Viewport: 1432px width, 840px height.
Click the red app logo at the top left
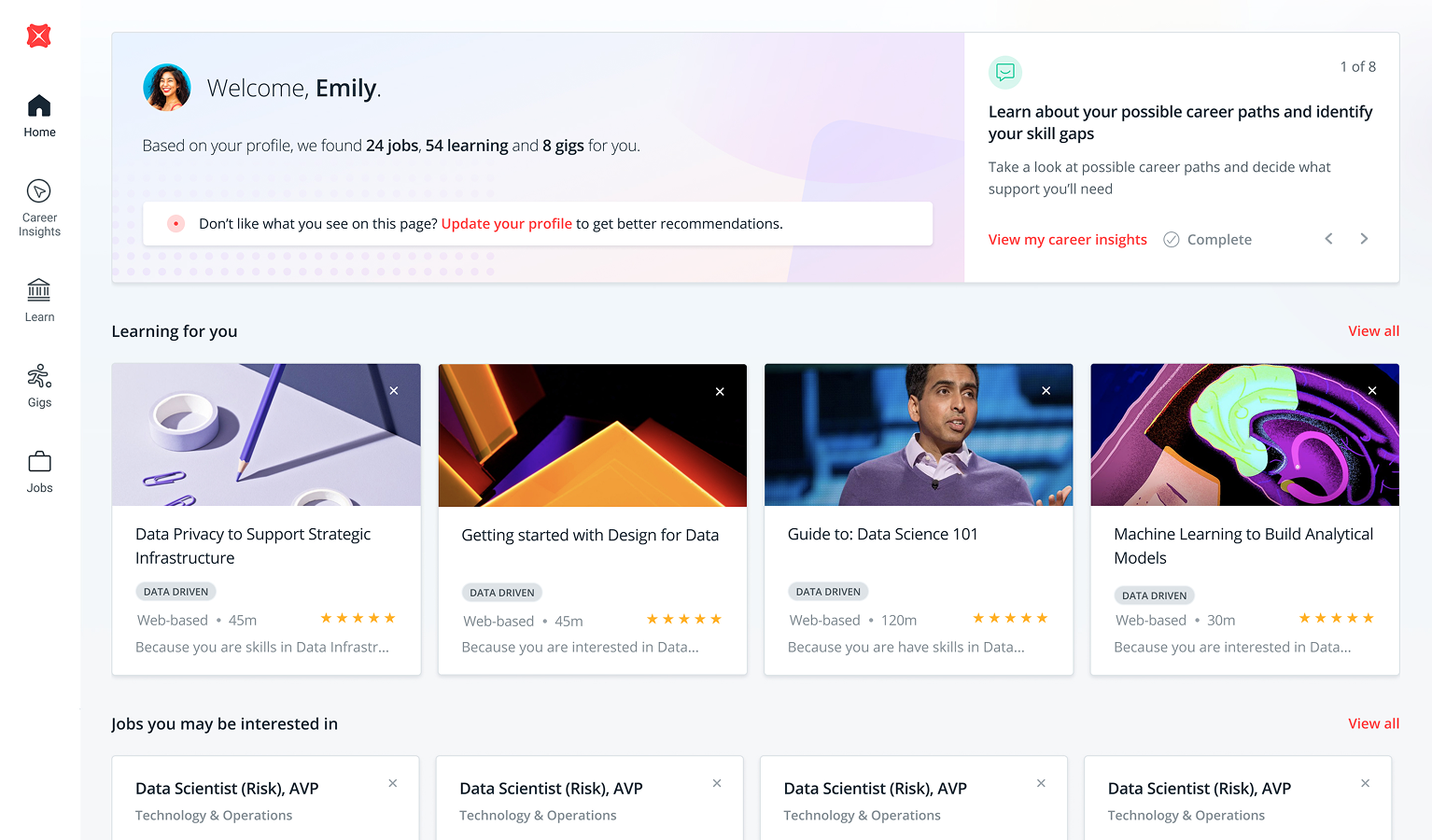(x=38, y=35)
